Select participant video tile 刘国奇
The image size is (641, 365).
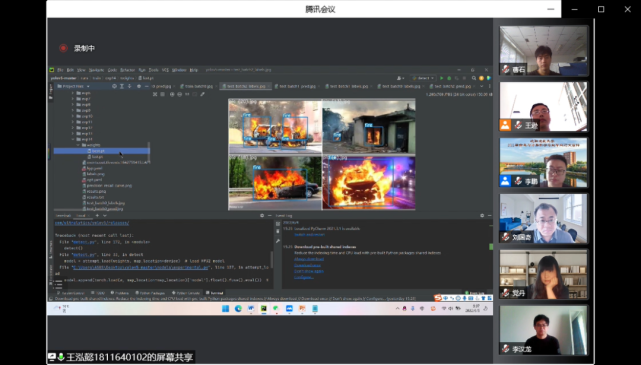pos(543,218)
